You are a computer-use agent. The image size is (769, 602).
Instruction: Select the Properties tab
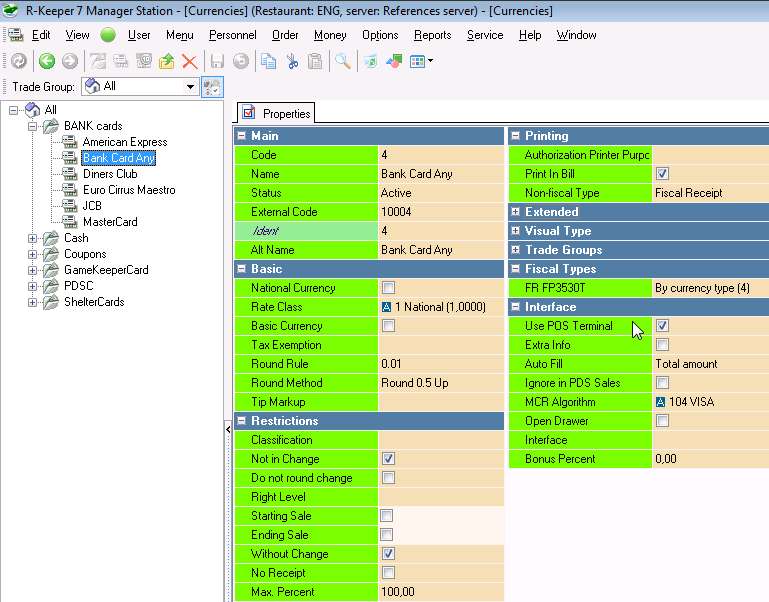pyautogui.click(x=277, y=113)
